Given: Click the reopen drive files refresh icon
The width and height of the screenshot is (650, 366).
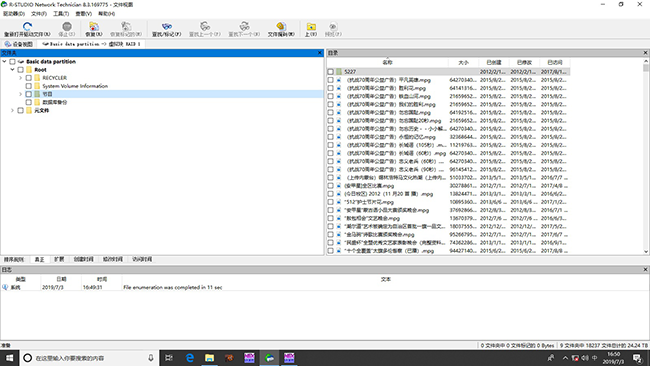Looking at the screenshot, I should (27, 27).
